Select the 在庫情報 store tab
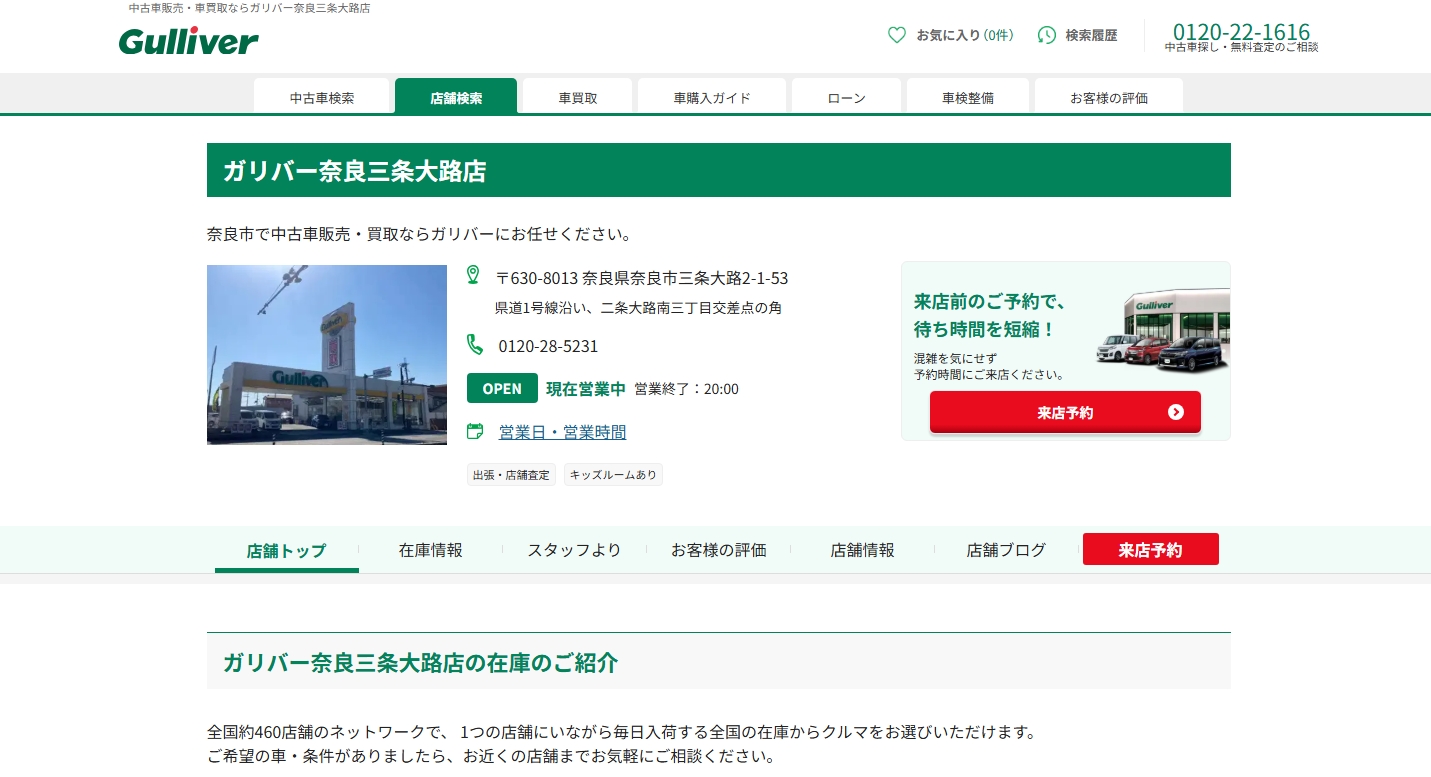 (430, 550)
